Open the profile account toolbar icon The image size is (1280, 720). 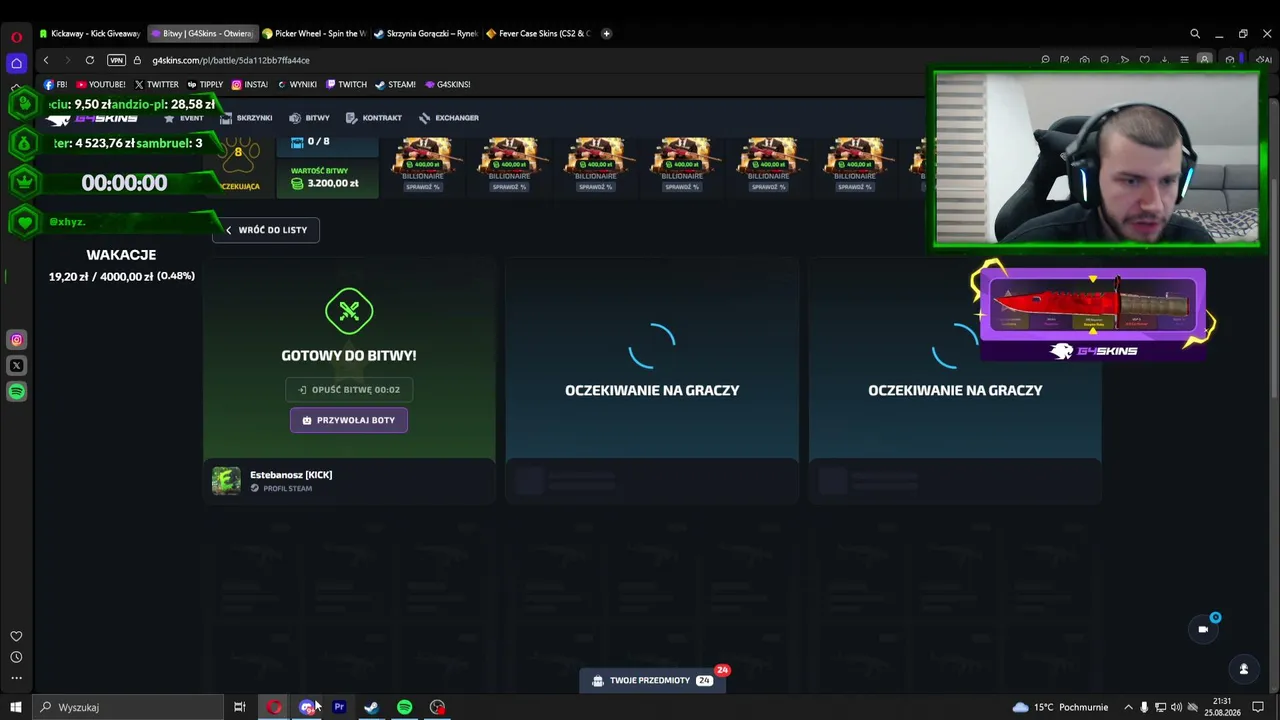[1204, 59]
